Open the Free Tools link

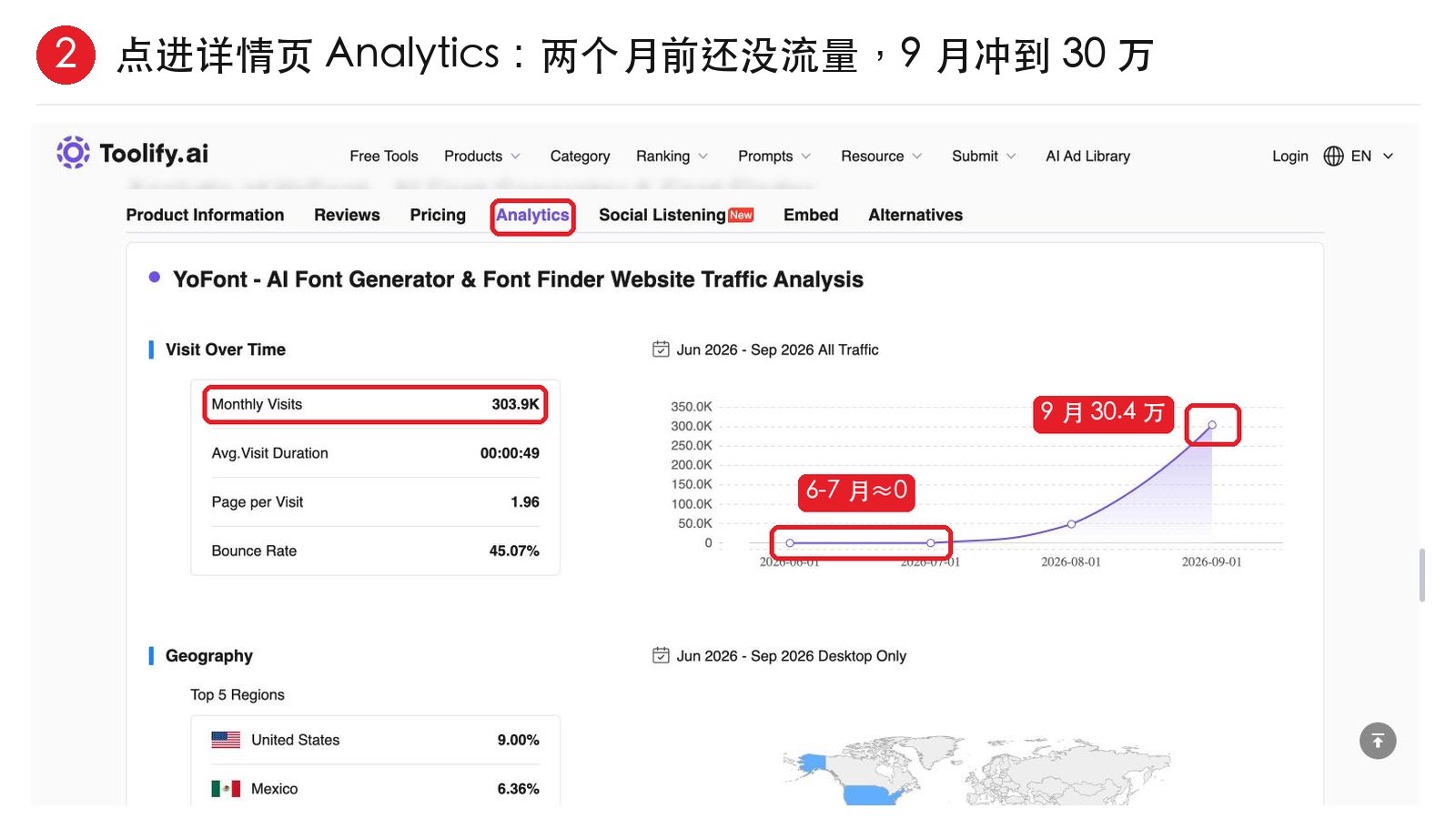[x=384, y=157]
